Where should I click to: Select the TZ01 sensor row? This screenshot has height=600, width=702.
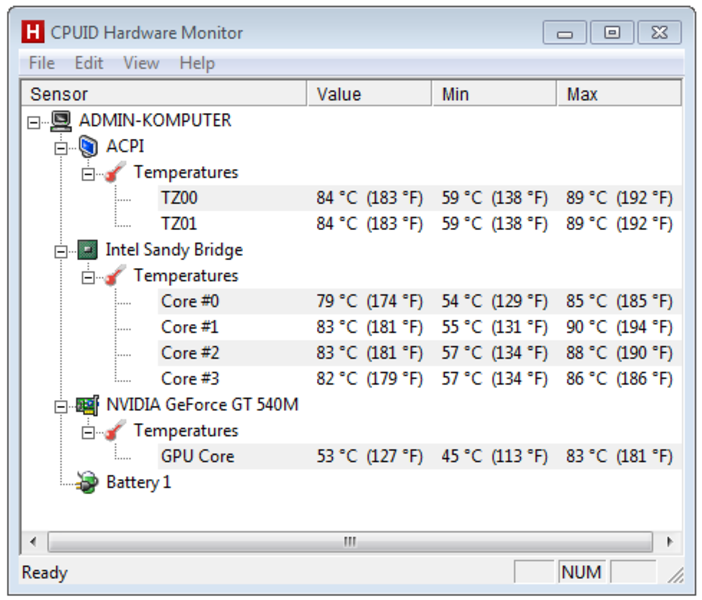(x=419, y=224)
